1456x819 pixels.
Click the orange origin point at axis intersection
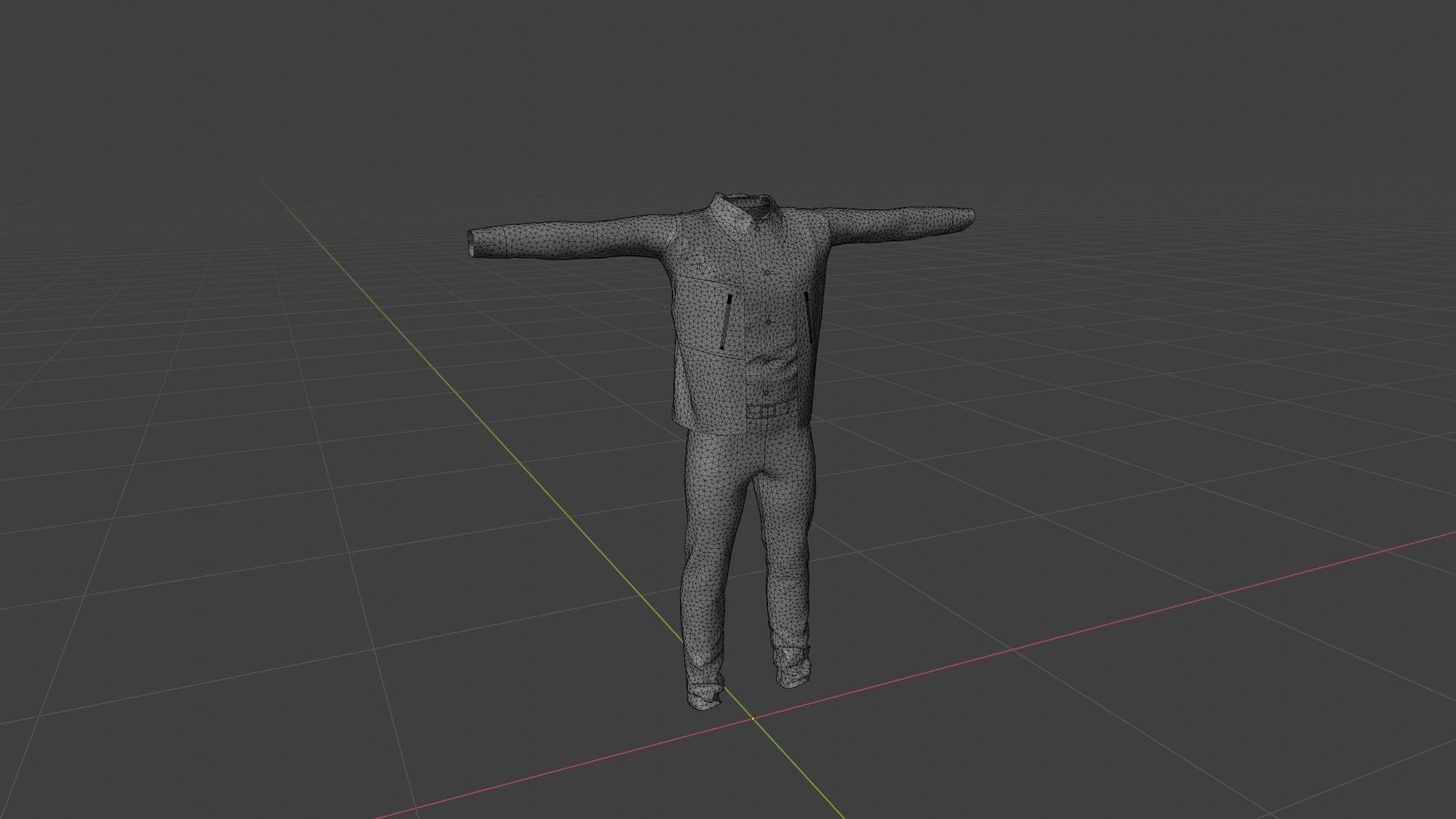point(753,718)
